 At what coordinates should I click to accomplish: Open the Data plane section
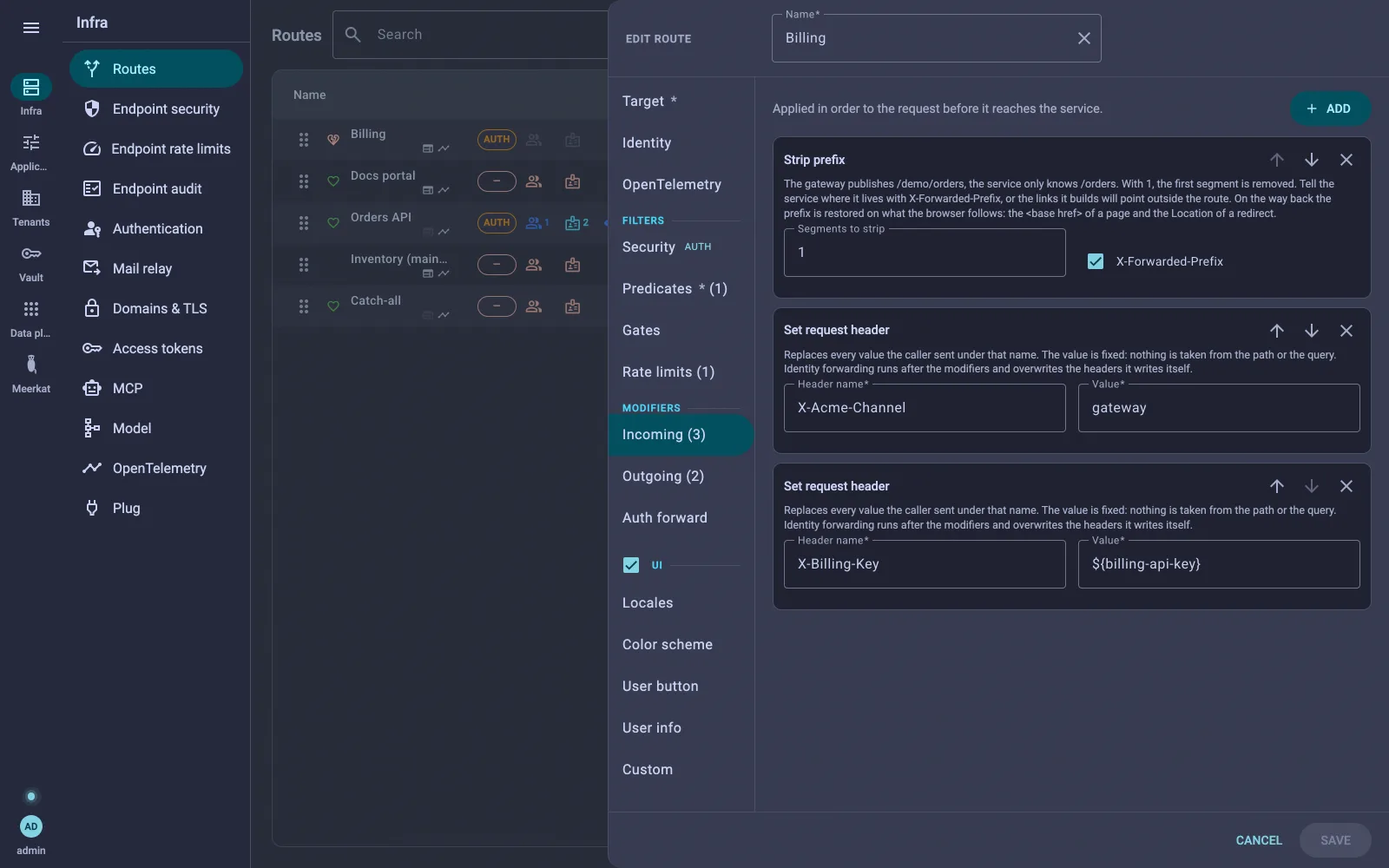point(31,319)
